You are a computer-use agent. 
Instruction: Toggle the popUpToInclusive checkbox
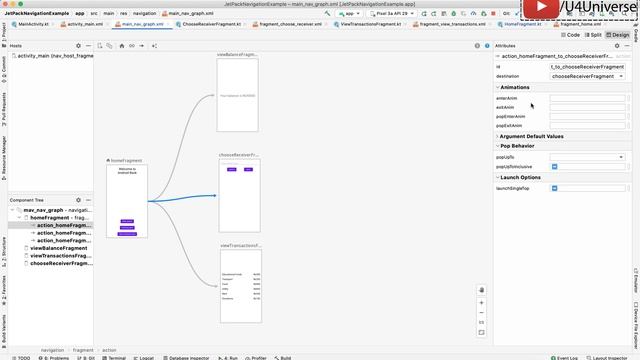tap(554, 167)
